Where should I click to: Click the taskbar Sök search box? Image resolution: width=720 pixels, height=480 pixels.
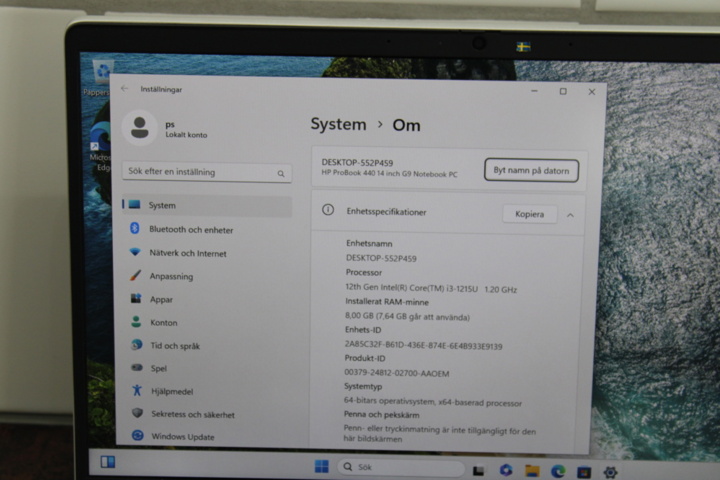[401, 467]
